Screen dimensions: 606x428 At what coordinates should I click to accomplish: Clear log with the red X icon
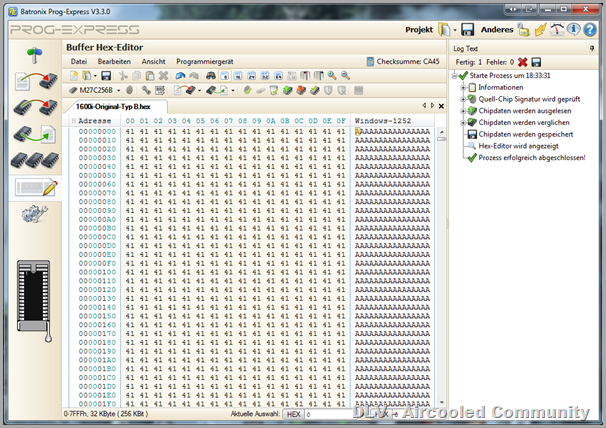(x=522, y=62)
